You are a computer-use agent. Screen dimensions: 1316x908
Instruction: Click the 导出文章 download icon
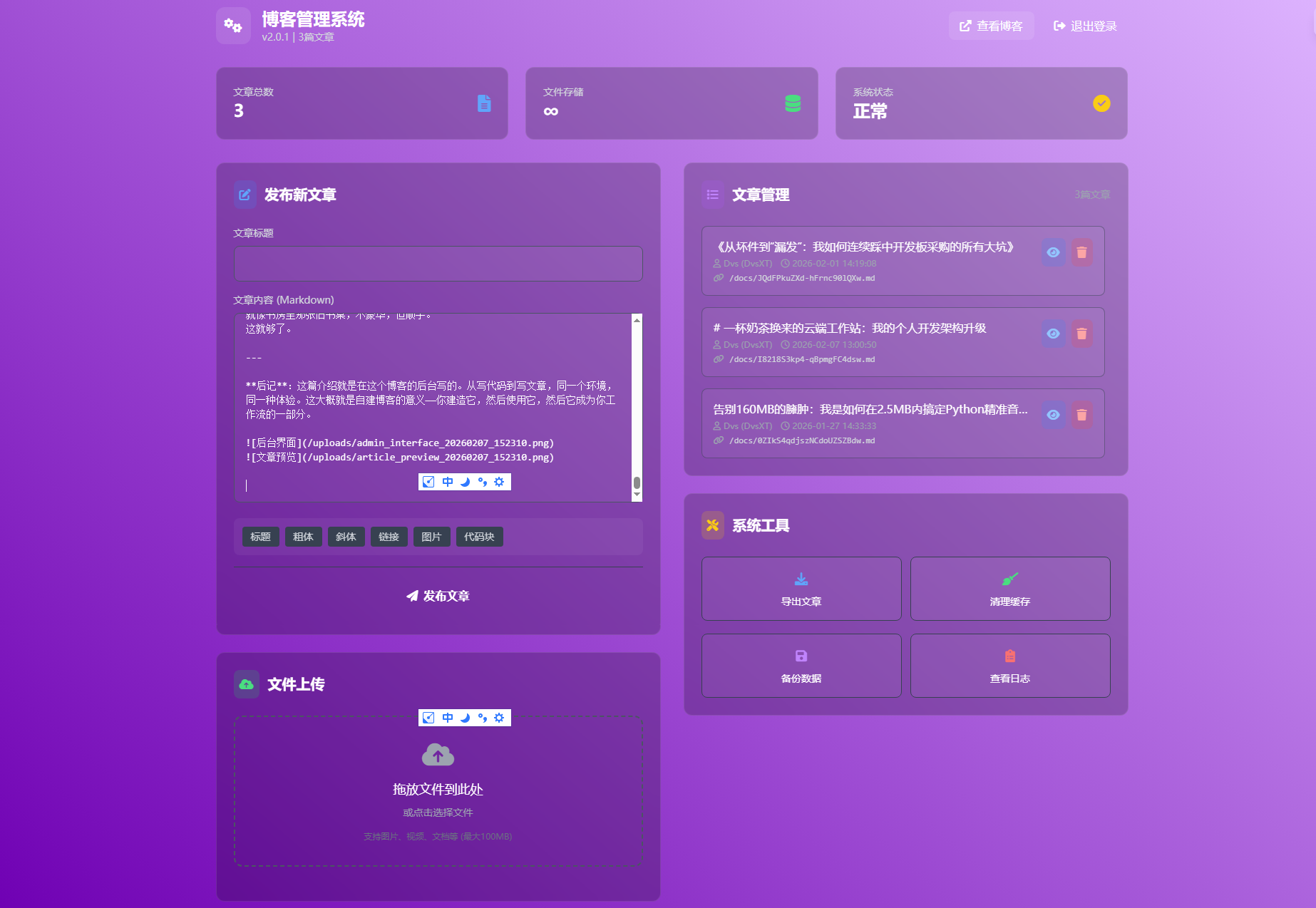pyautogui.click(x=801, y=579)
